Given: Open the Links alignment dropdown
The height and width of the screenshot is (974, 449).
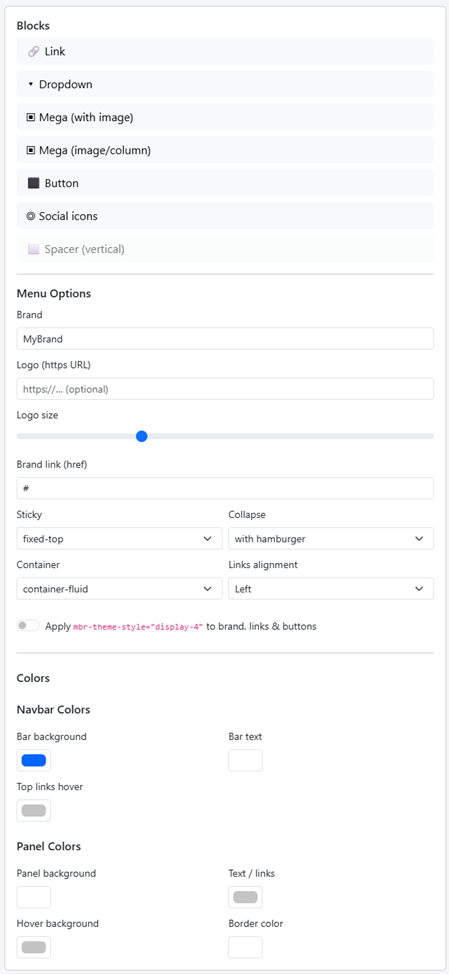Looking at the screenshot, I should click(x=331, y=588).
